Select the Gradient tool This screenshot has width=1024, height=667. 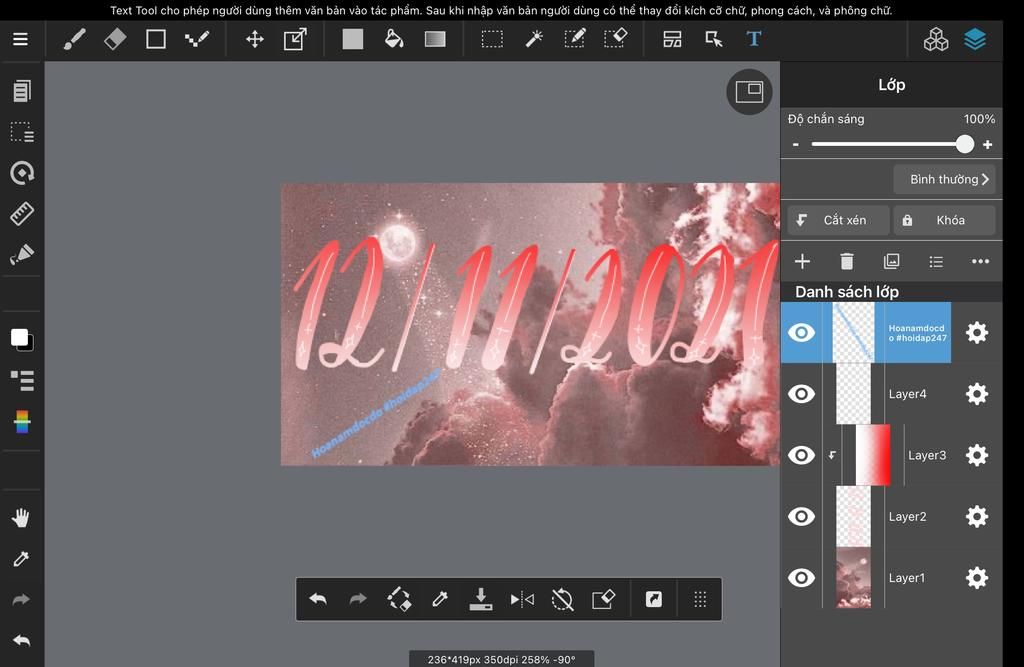click(435, 39)
